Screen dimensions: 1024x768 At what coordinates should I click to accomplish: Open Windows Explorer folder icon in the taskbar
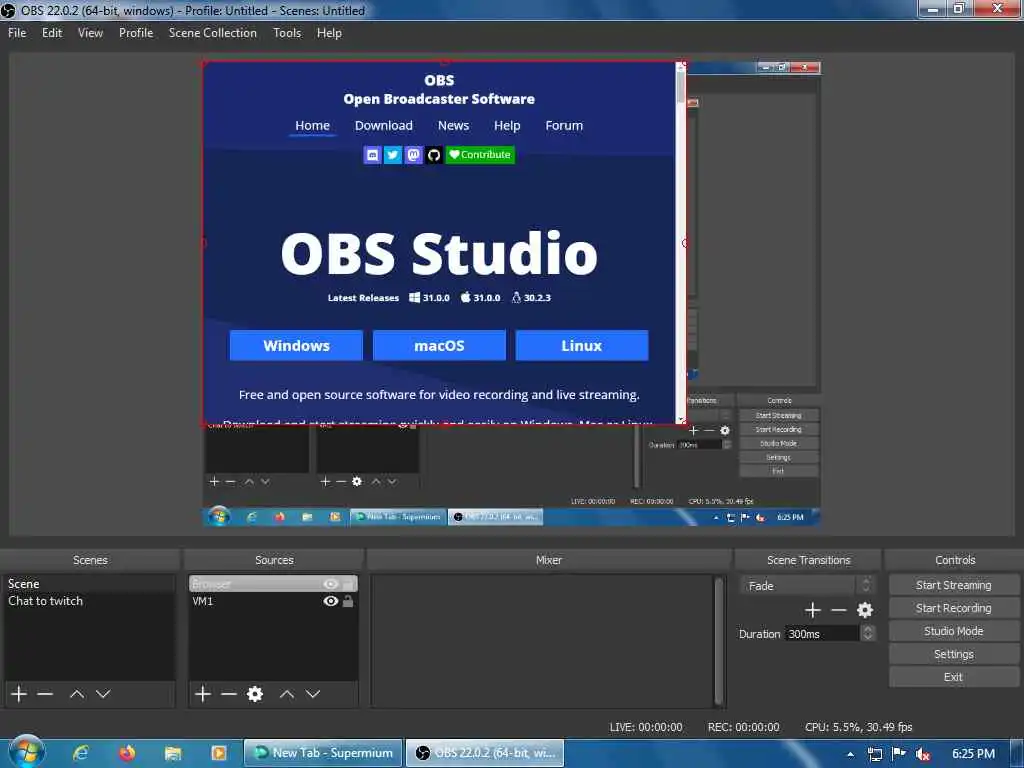172,753
